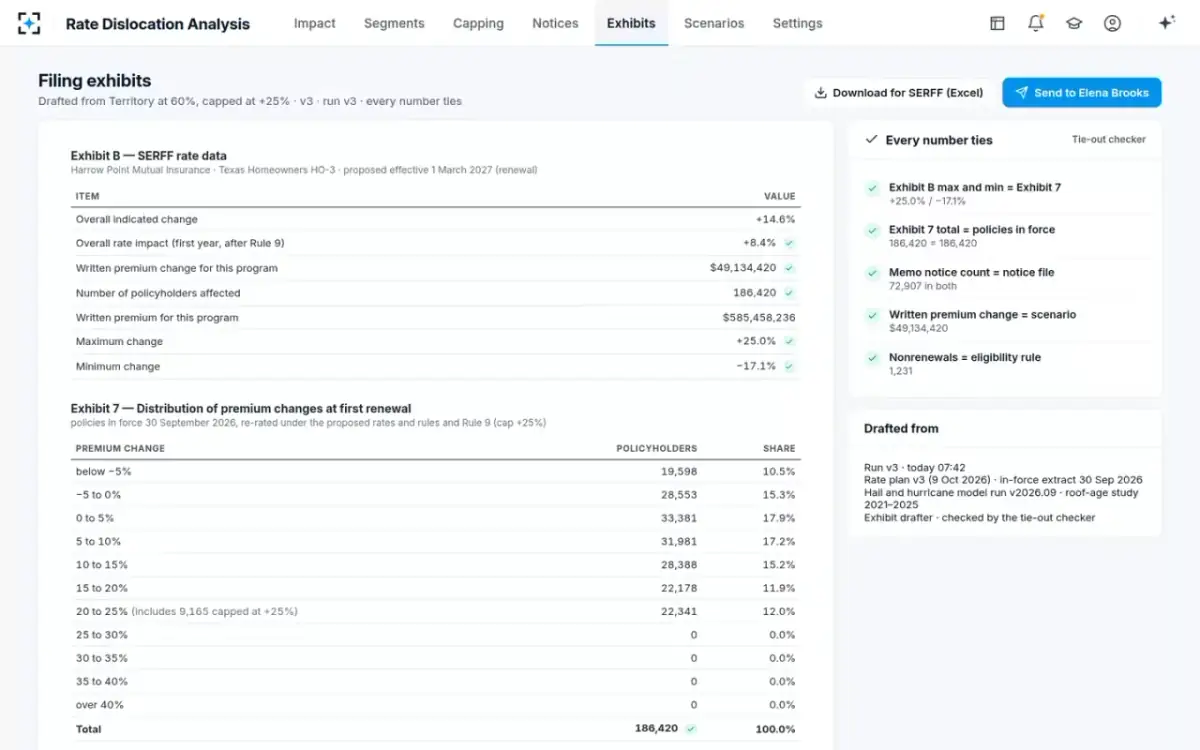
Task: Click check mark beside Overall rate impact value
Action: pos(789,243)
